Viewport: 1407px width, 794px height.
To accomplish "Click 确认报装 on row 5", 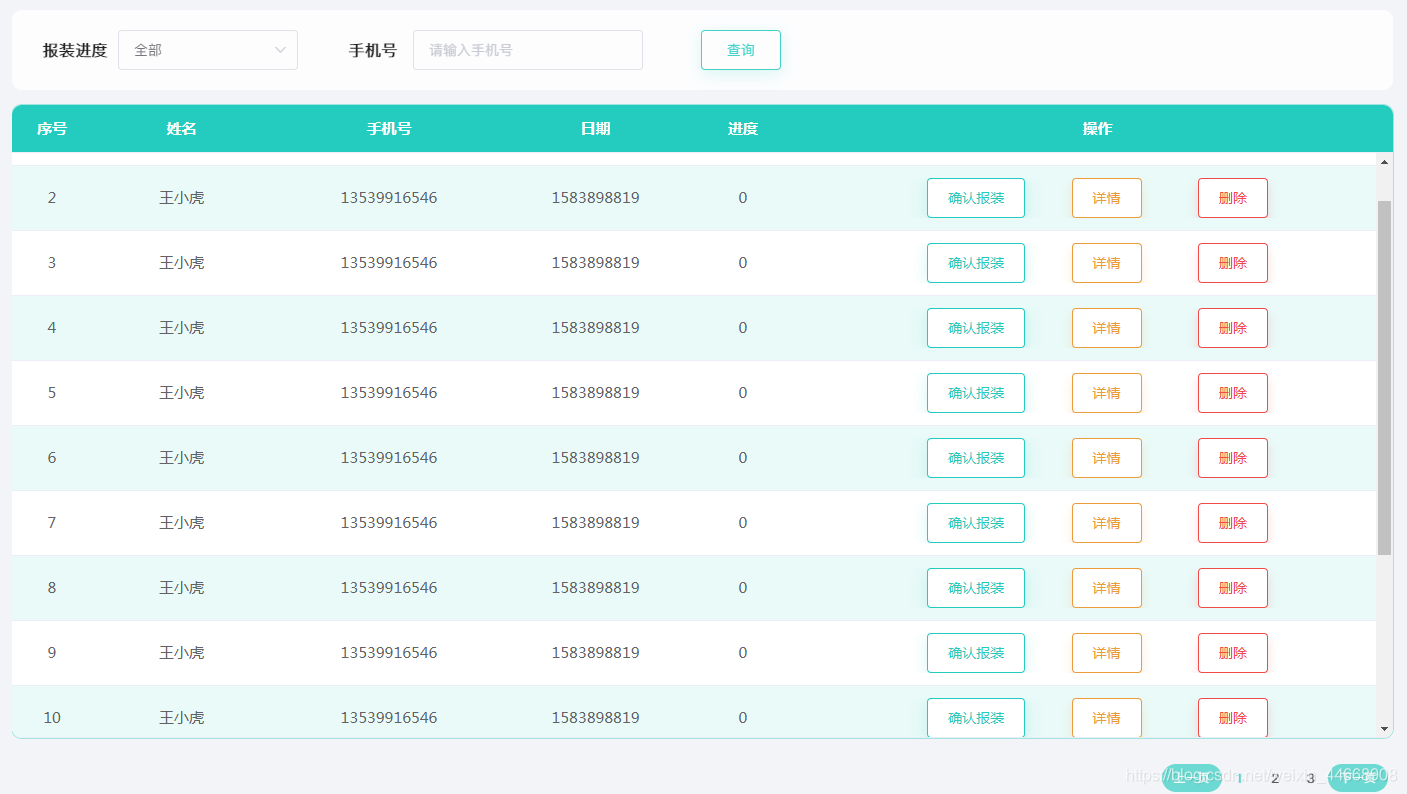I will (x=975, y=392).
